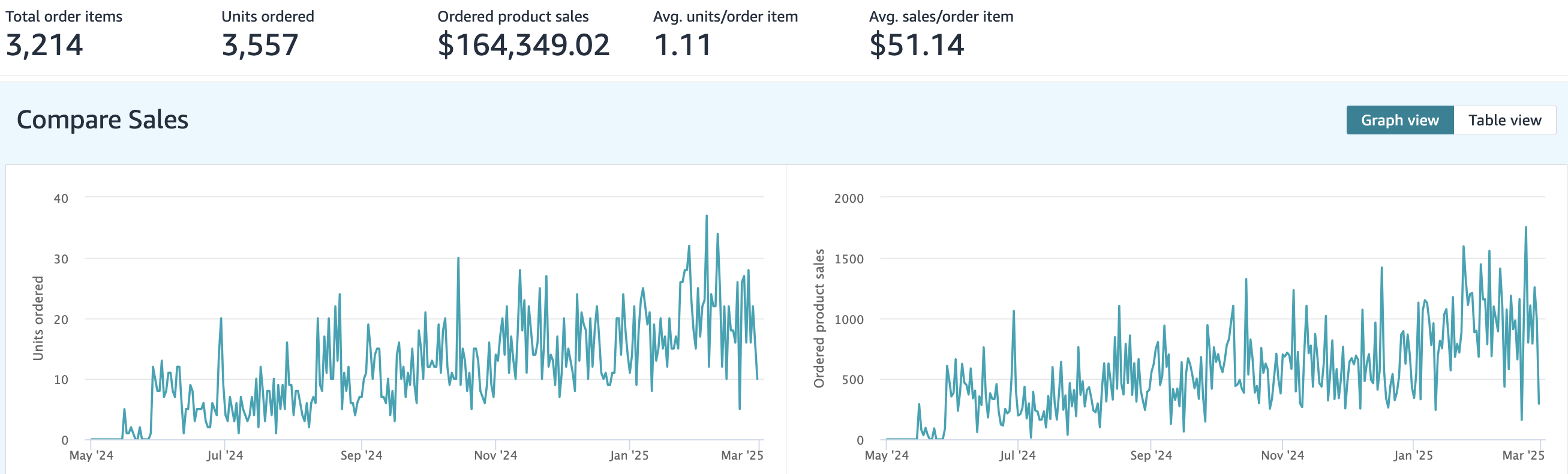Image resolution: width=1568 pixels, height=474 pixels.
Task: Click the Ordered product sales metric label
Action: 513,16
